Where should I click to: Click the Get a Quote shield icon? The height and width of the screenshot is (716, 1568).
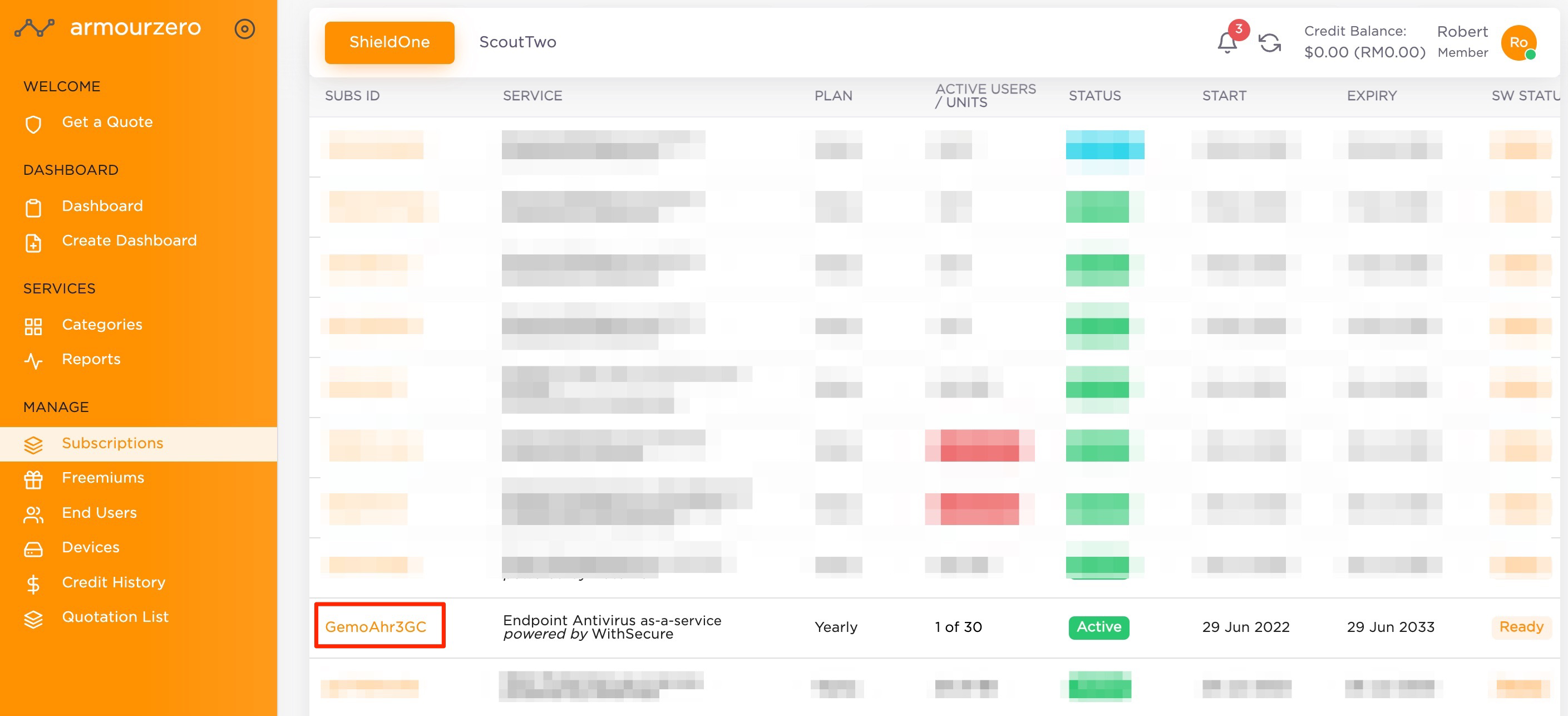point(33,124)
